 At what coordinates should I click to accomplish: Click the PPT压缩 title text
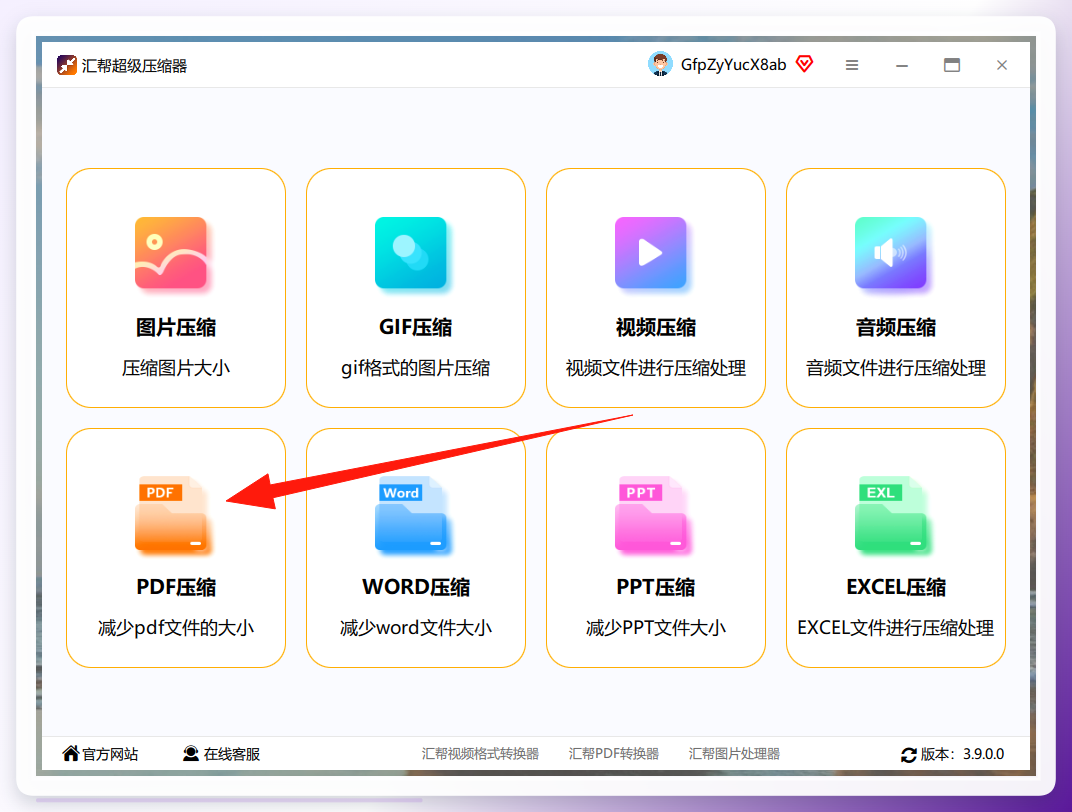pos(656,587)
